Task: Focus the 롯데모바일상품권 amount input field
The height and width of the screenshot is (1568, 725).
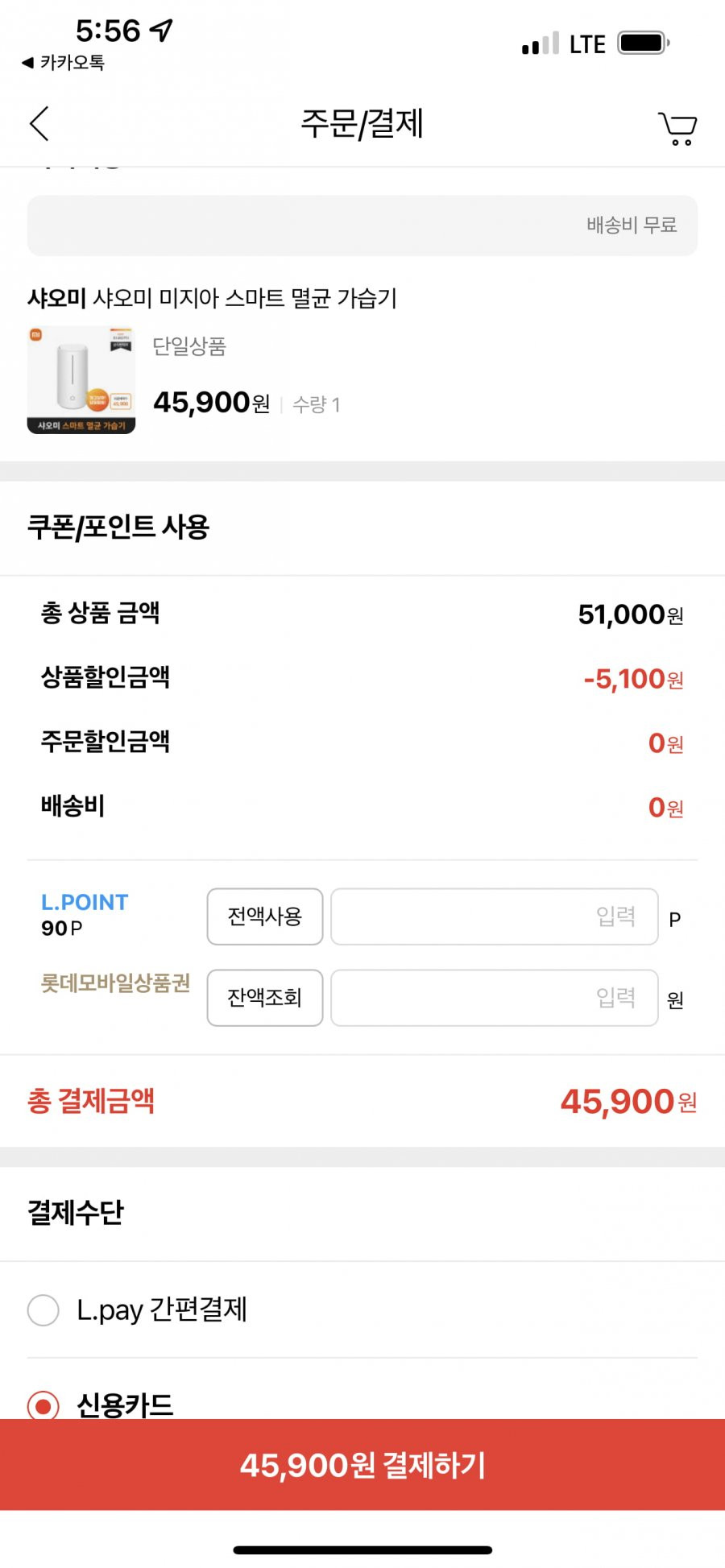Action: coord(495,998)
